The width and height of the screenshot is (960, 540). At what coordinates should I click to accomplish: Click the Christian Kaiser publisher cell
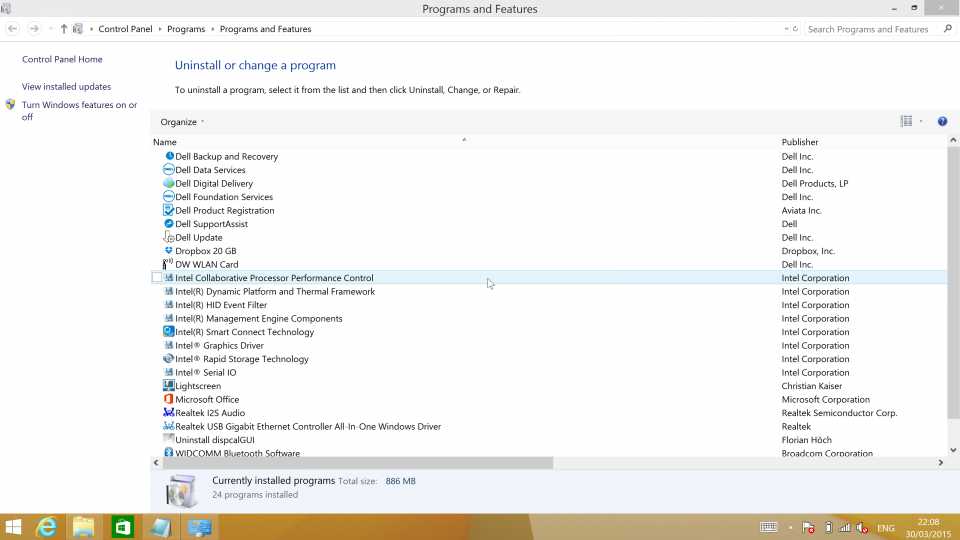[811, 386]
